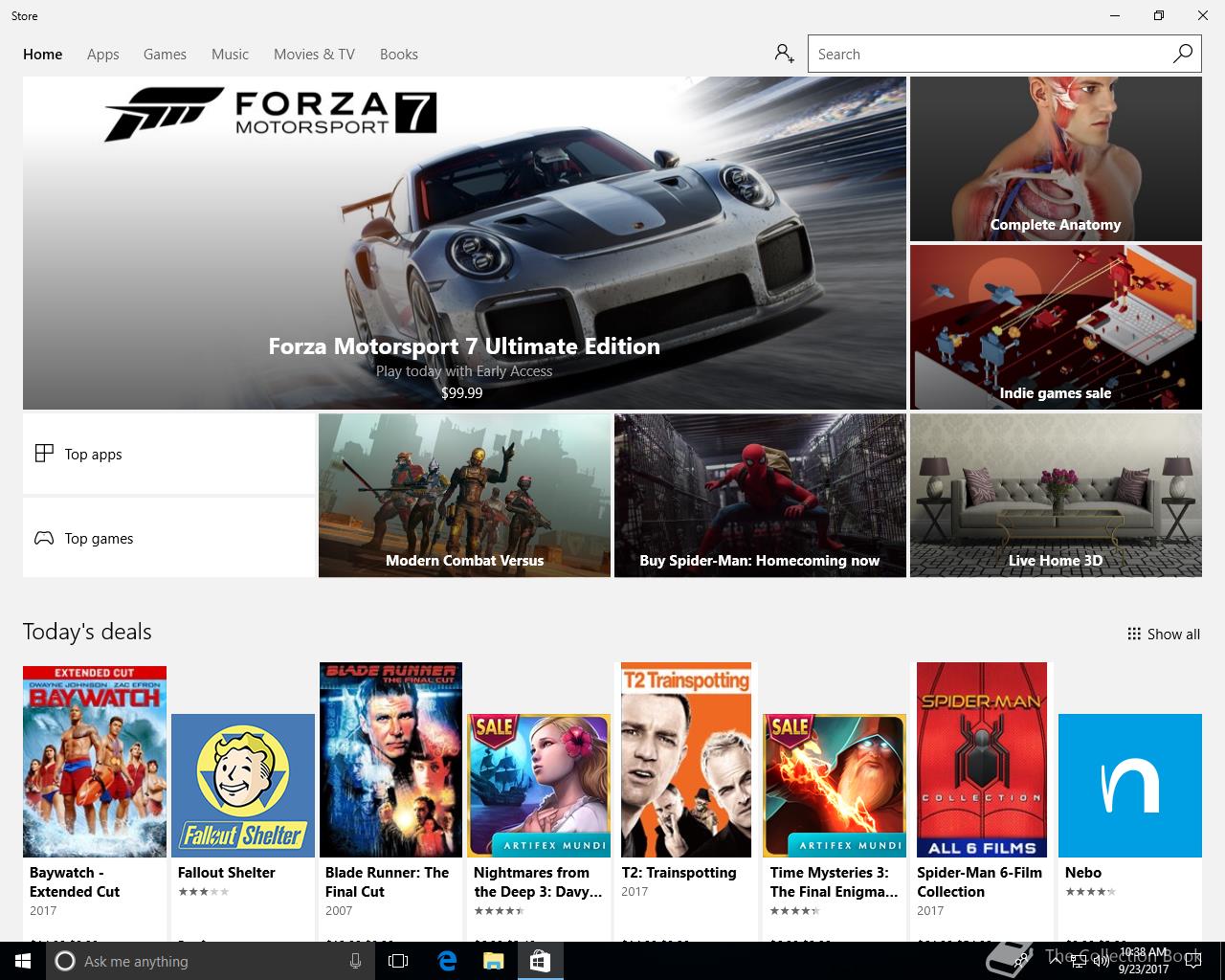Click the Cortana microphone icon
Screen dimensions: 1225x980
355,961
